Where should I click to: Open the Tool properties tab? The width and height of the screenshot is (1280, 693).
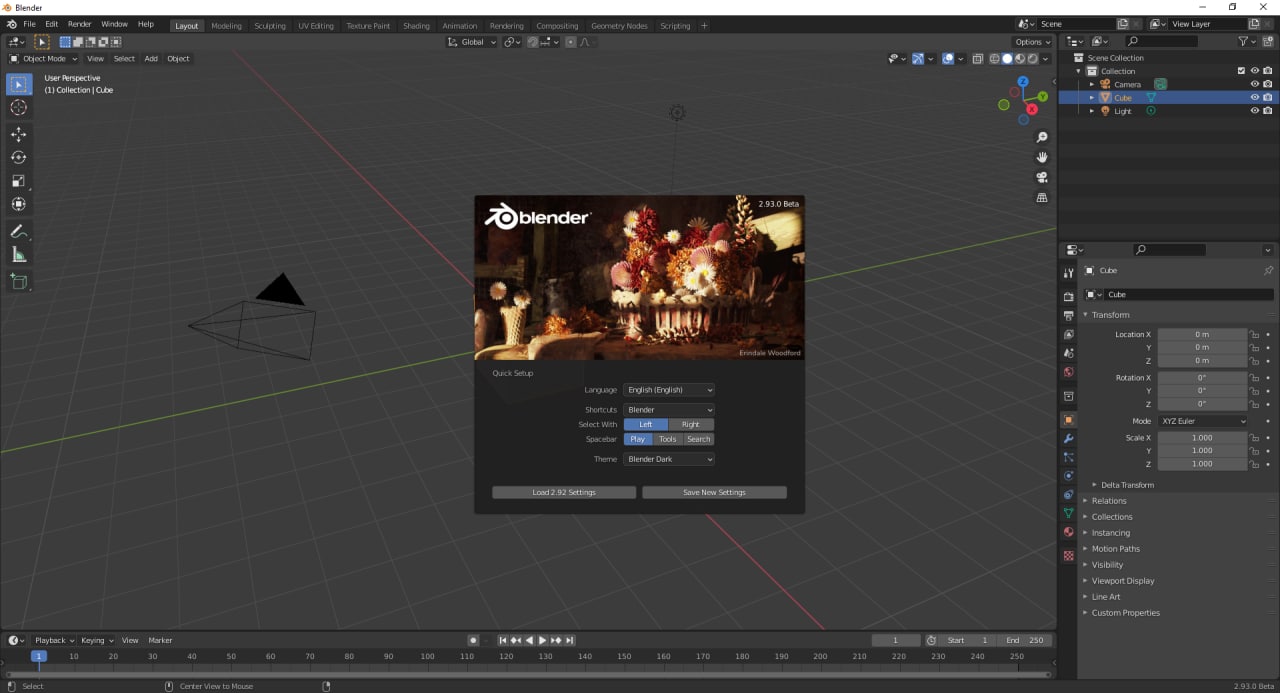click(x=1068, y=272)
